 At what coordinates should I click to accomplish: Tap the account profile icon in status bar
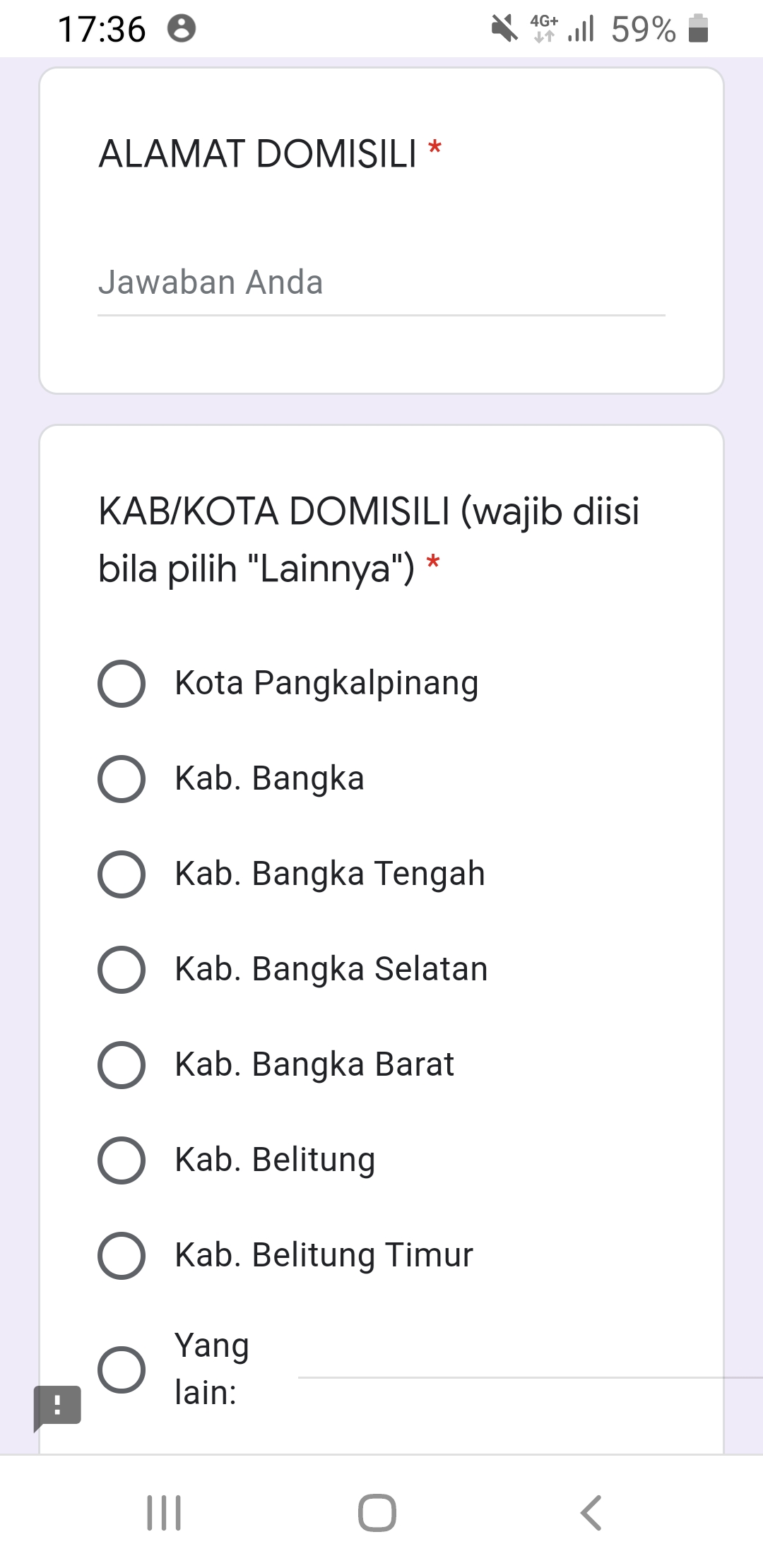(x=182, y=29)
